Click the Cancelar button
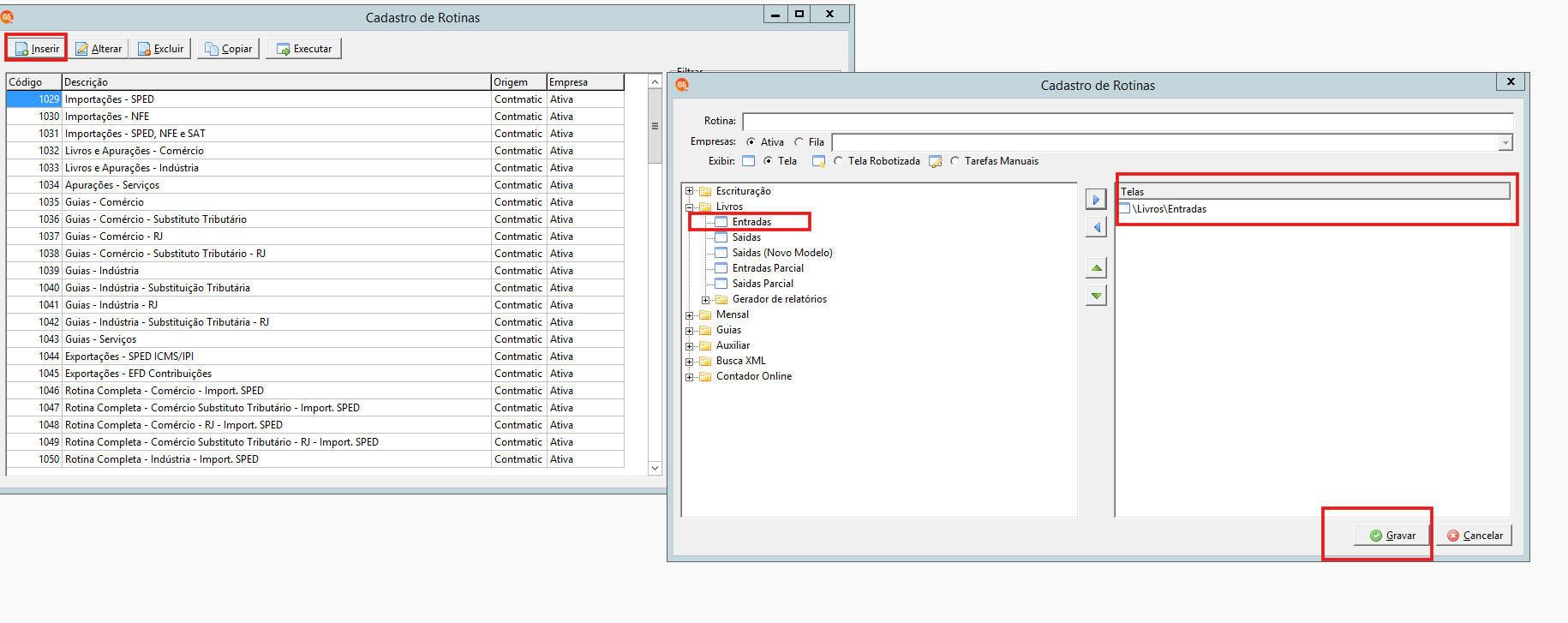The width and height of the screenshot is (1568, 623). 1475,536
